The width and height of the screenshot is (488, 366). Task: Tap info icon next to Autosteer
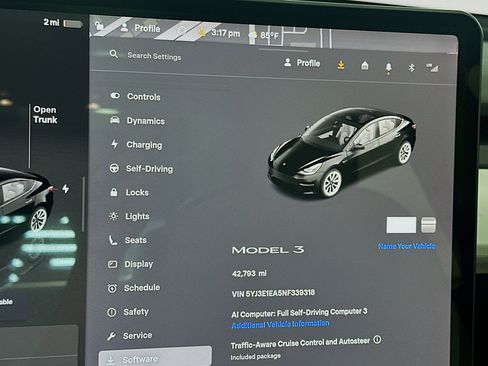point(377,340)
